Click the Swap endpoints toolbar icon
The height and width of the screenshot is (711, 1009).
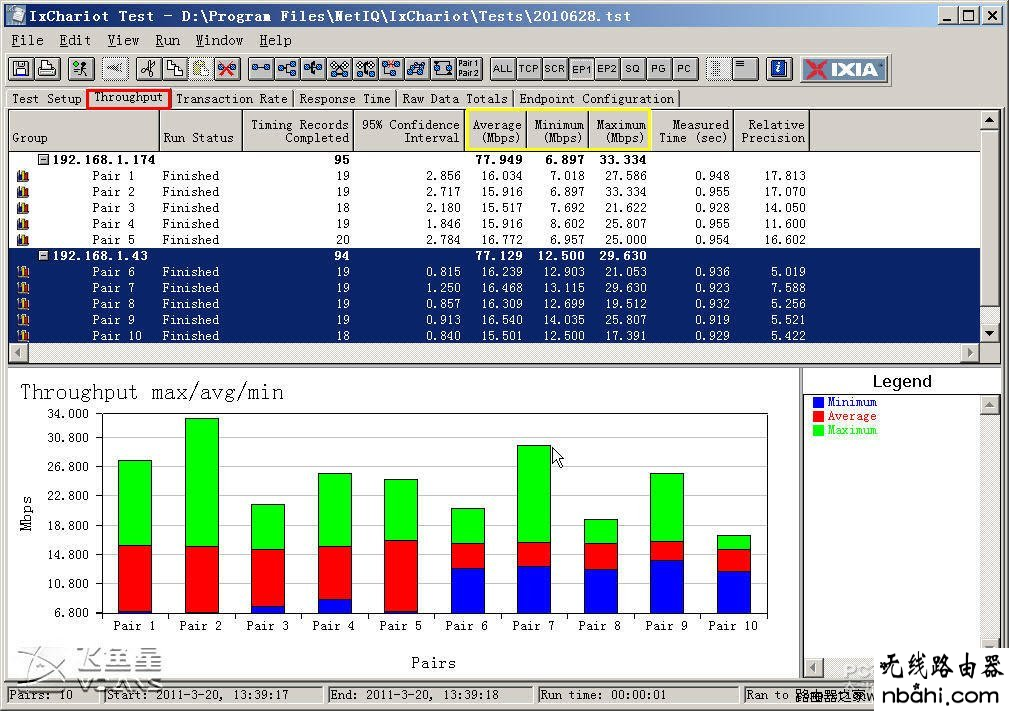click(x=443, y=68)
